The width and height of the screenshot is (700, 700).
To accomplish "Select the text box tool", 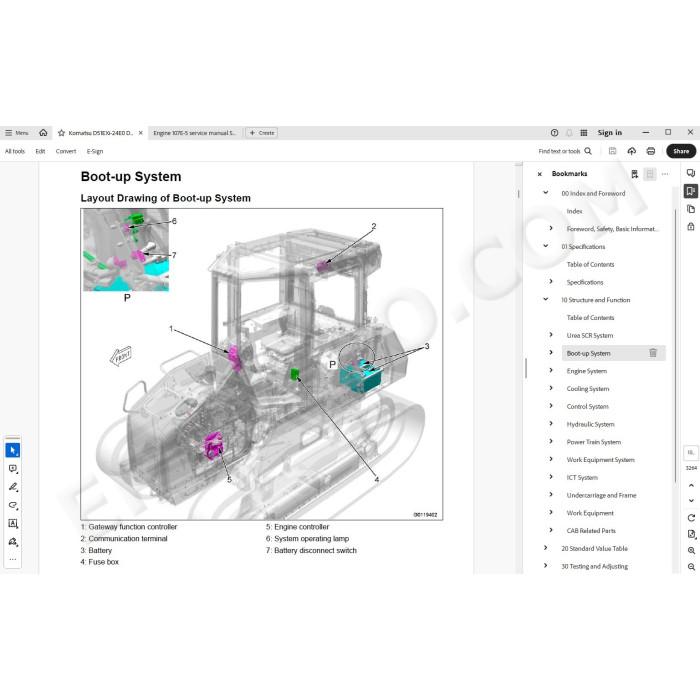I will [12, 523].
